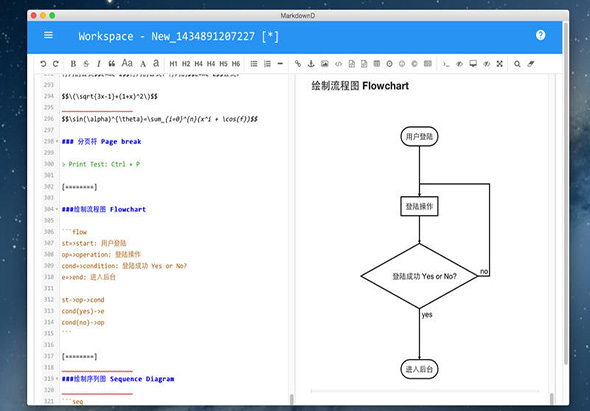Screen dimensions: 590x411
Task: Insert an emoji with the smiley icon
Action: (402, 64)
